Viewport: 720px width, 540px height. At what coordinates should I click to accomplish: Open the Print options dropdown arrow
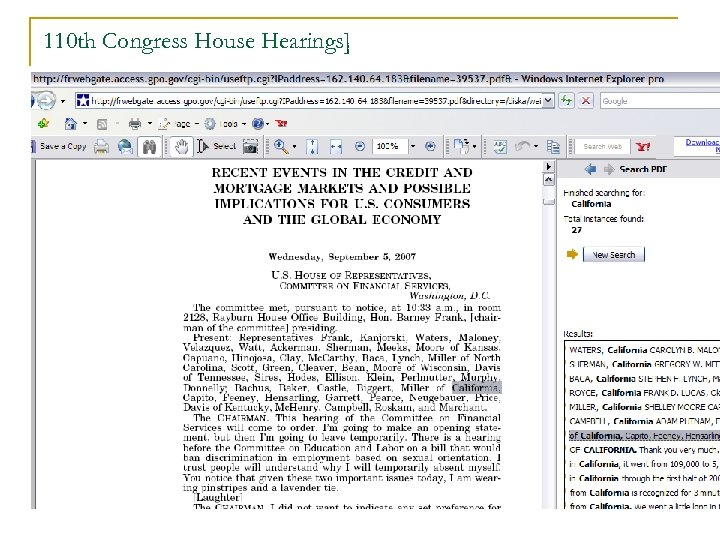pos(150,124)
